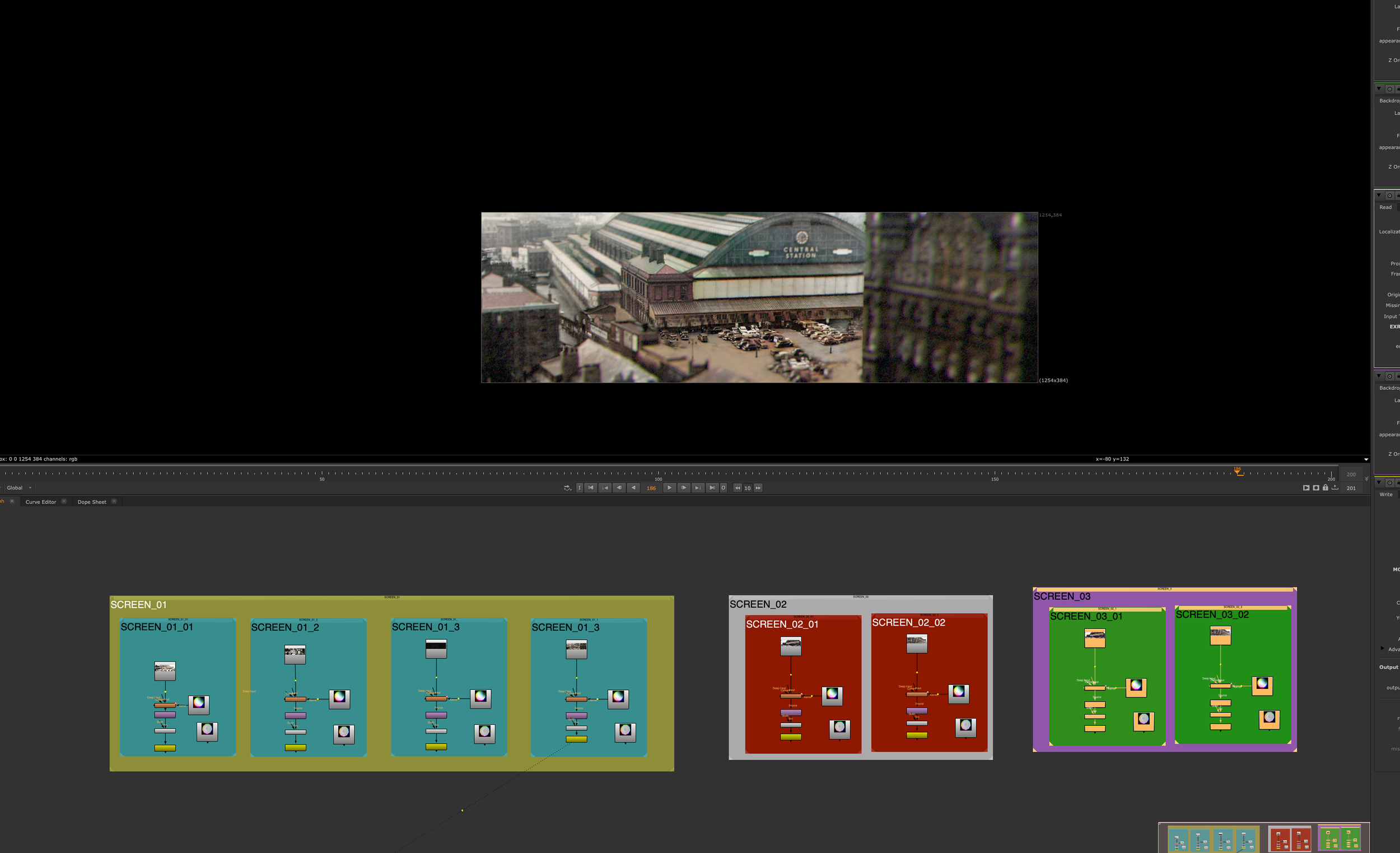This screenshot has height=853, width=1400.
Task: Skip backward by 10 frames
Action: click(738, 488)
